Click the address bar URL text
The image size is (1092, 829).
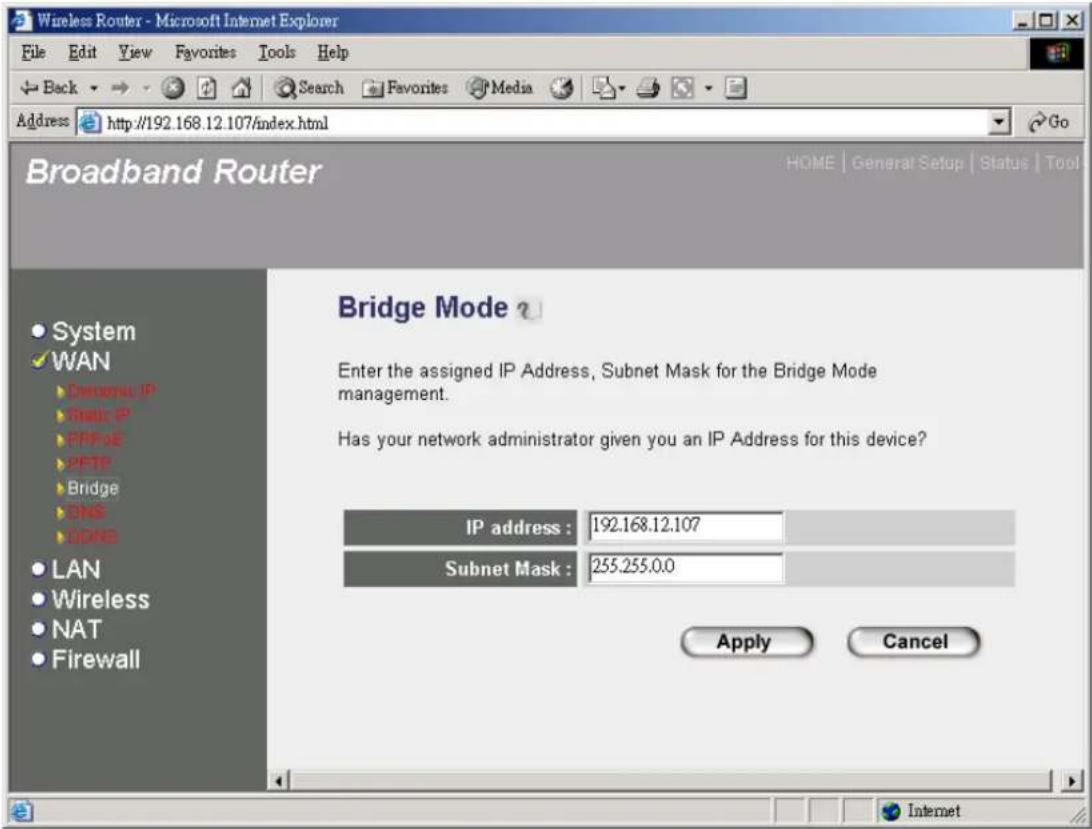point(217,123)
